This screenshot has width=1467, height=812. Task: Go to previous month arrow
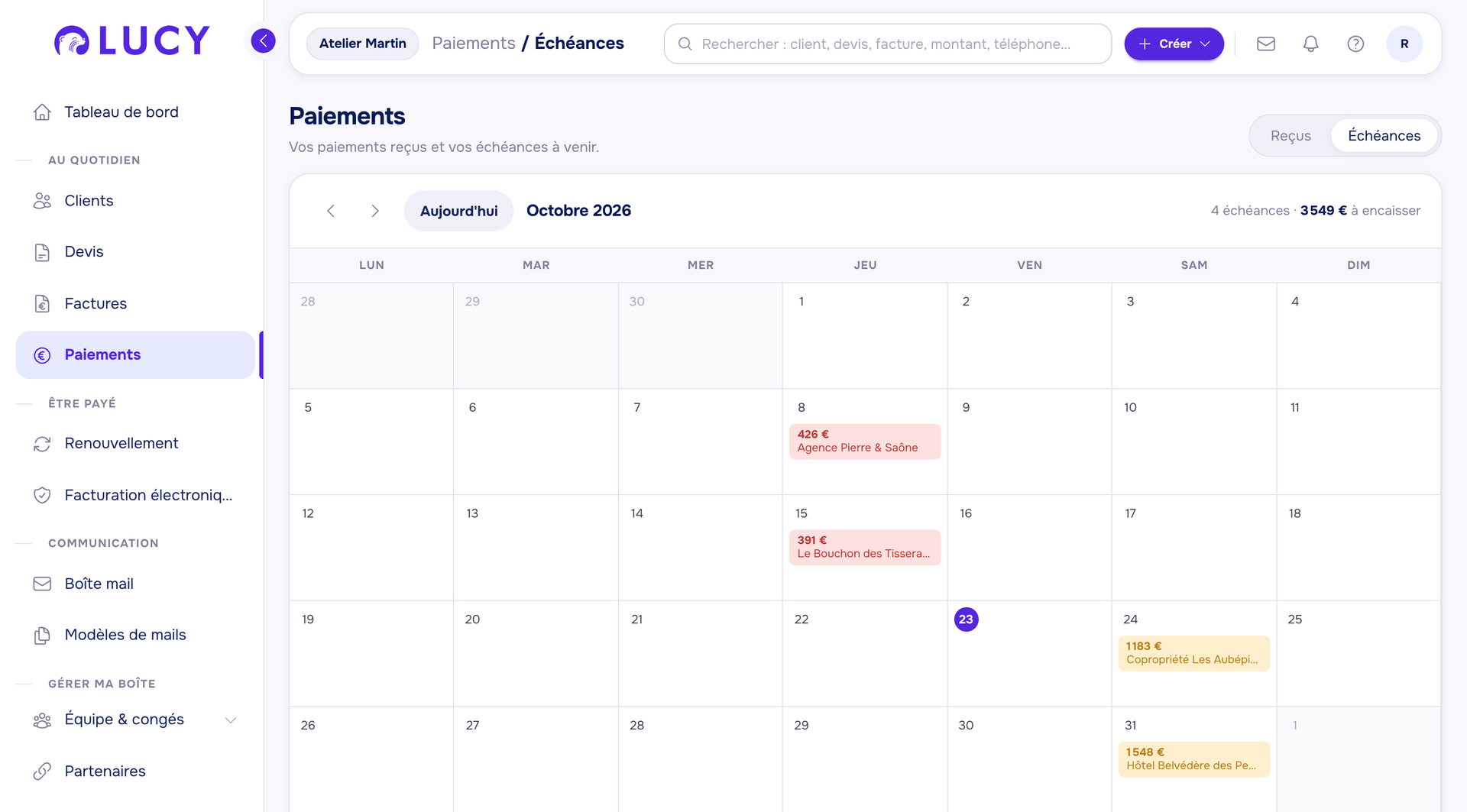(x=331, y=211)
